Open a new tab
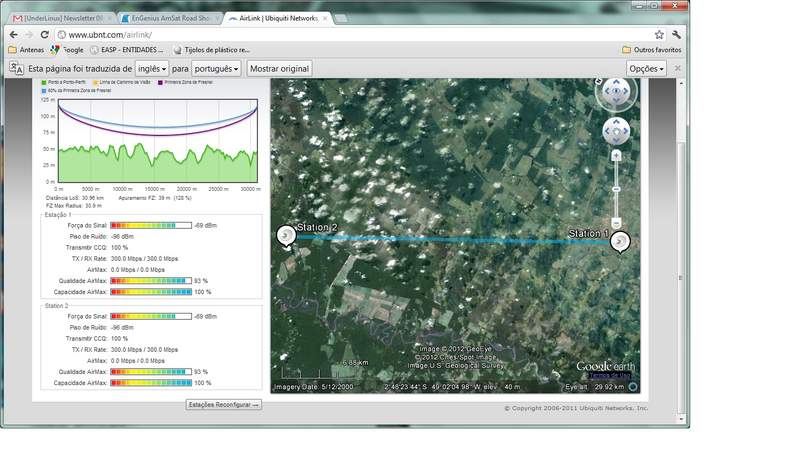The image size is (800, 455). pos(341,19)
